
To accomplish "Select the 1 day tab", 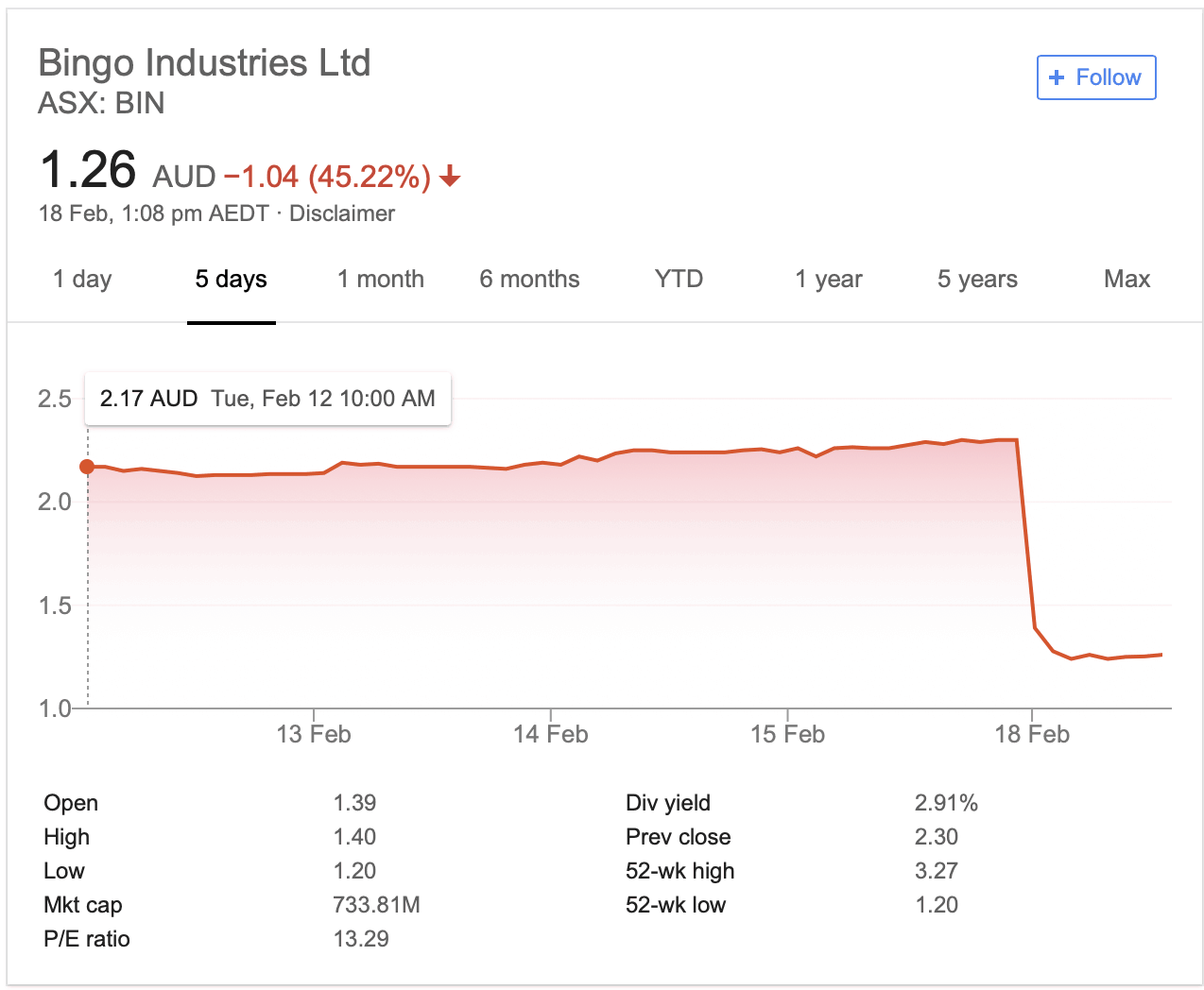I will [82, 280].
